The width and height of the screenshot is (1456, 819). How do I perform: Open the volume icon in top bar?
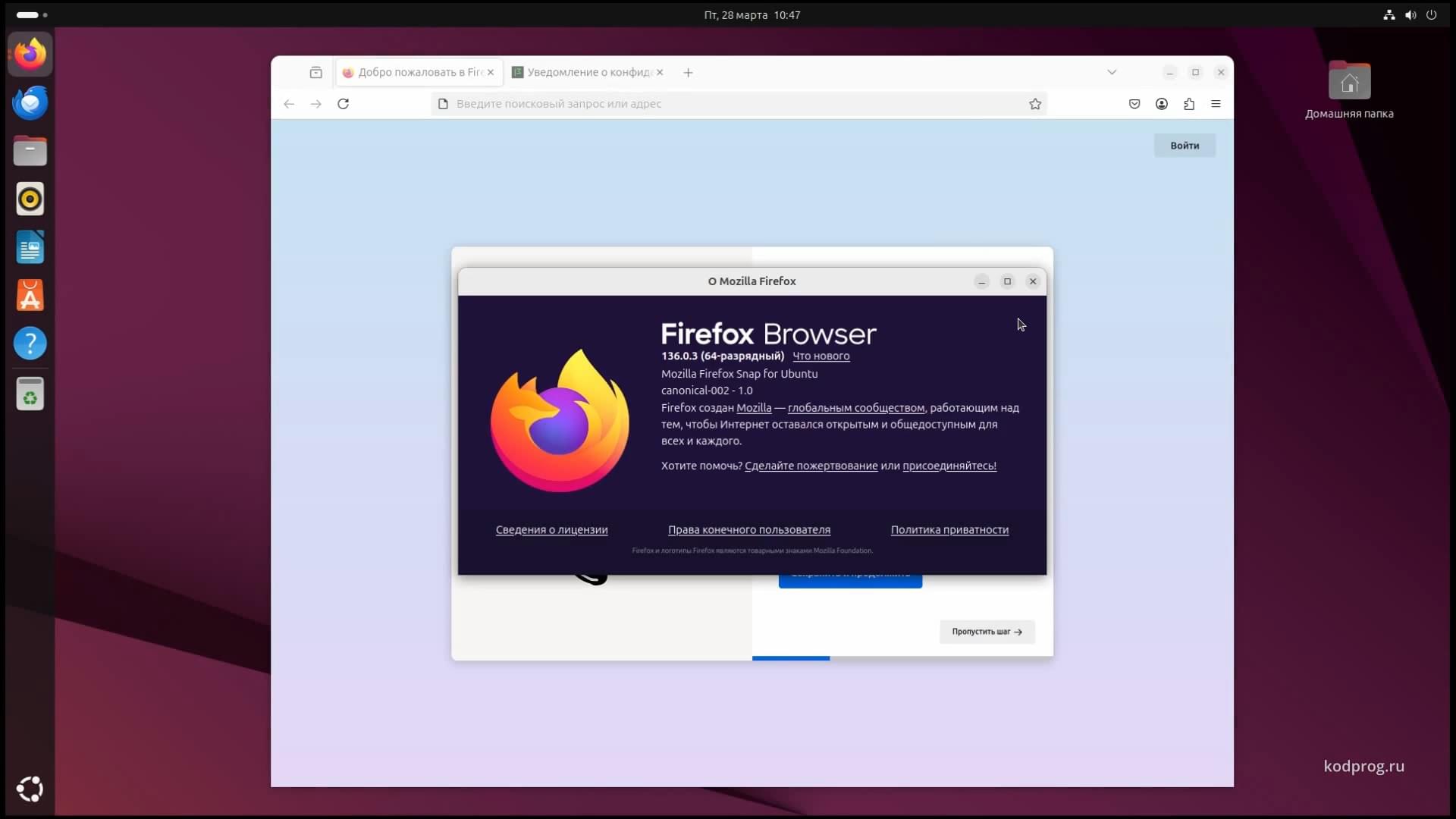tap(1410, 14)
